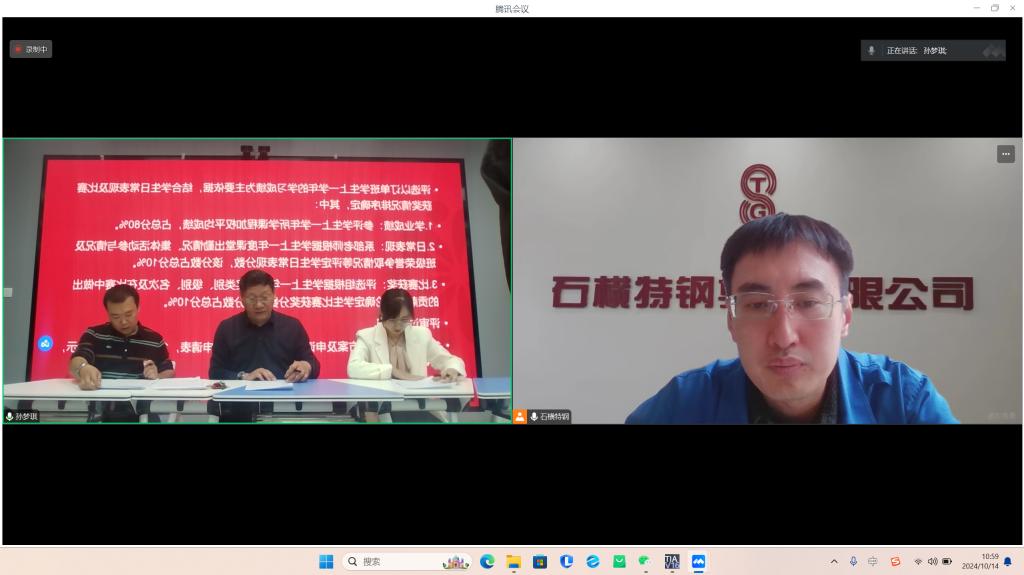Click the 正在讲话 孙梦琪 speaker indicator
Viewport: 1024px width, 575px height.
pyautogui.click(x=933, y=50)
